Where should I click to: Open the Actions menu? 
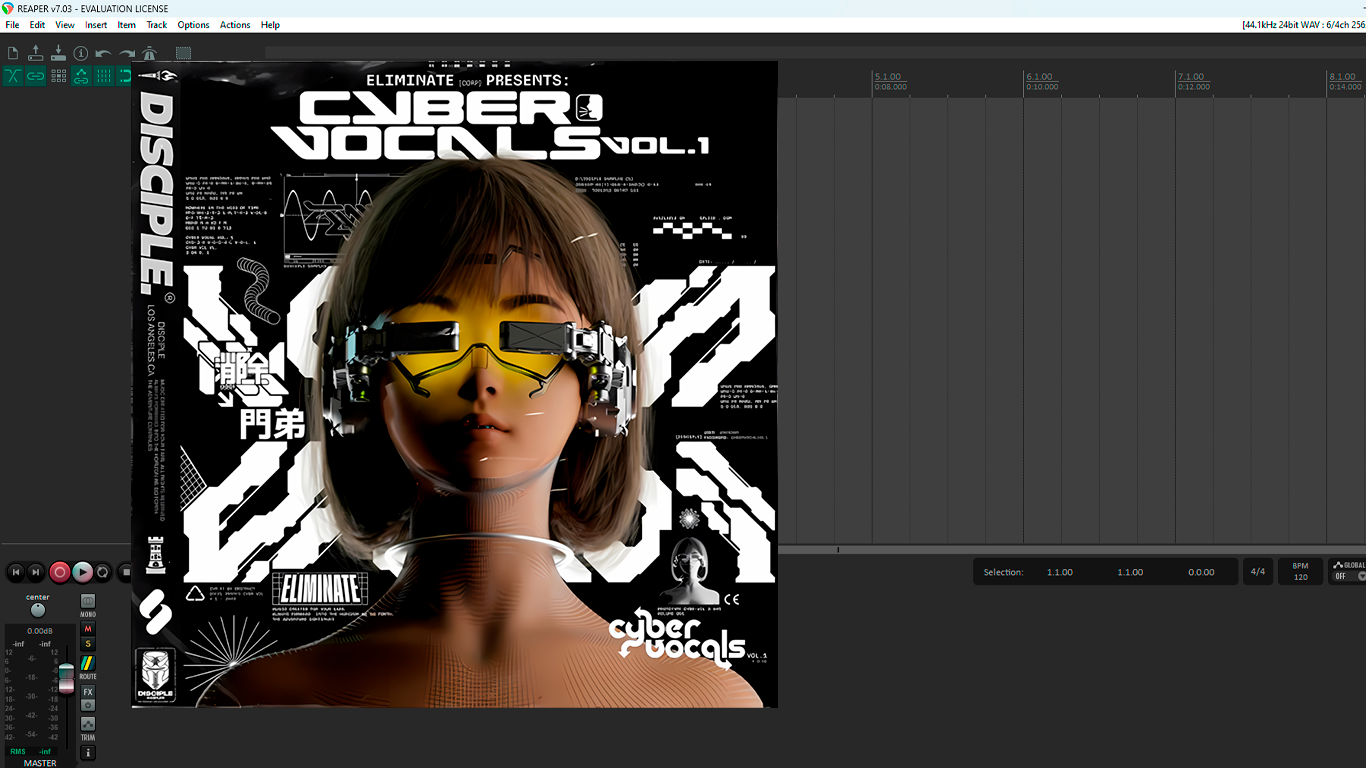[x=235, y=25]
